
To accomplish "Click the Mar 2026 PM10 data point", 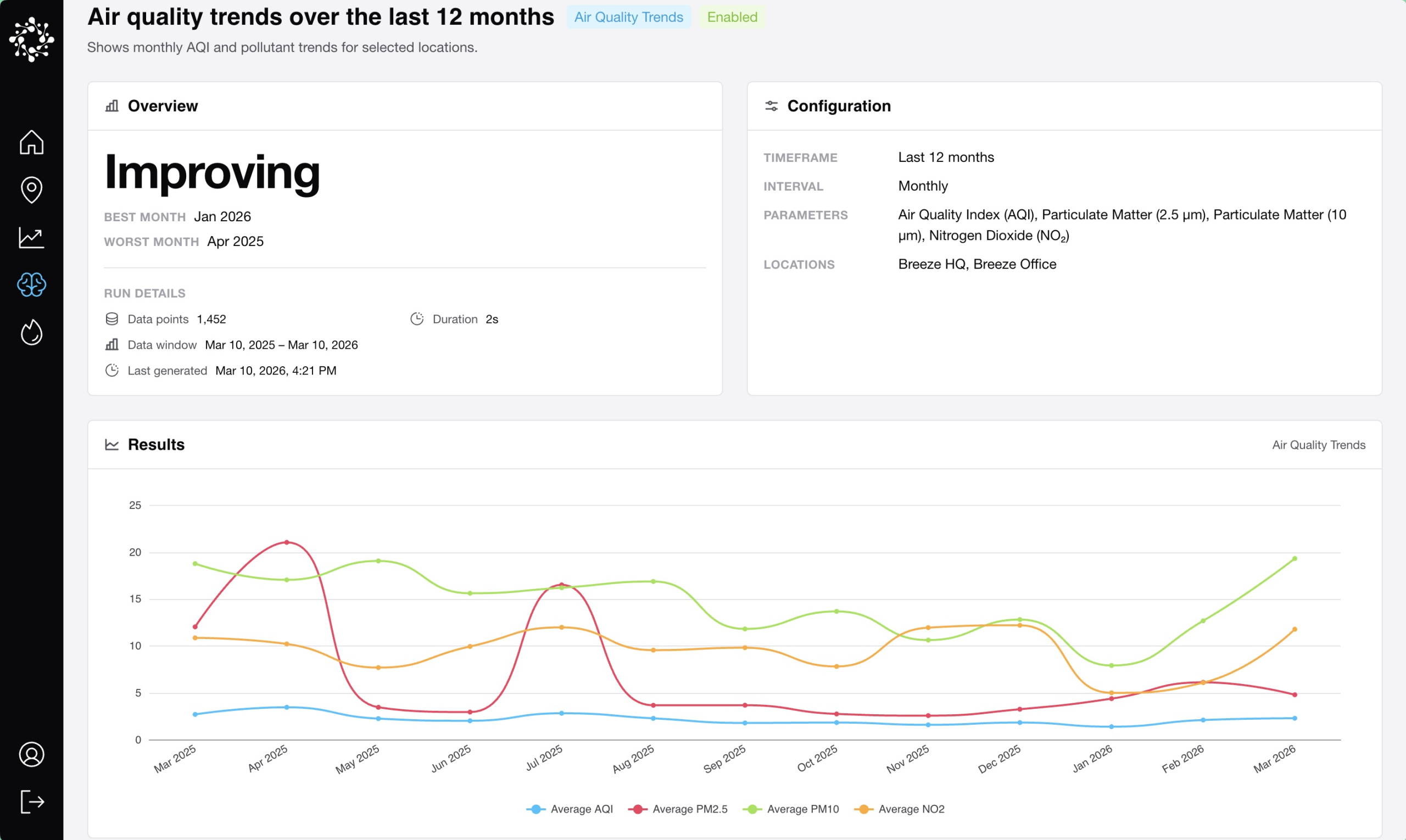I will (1295, 559).
